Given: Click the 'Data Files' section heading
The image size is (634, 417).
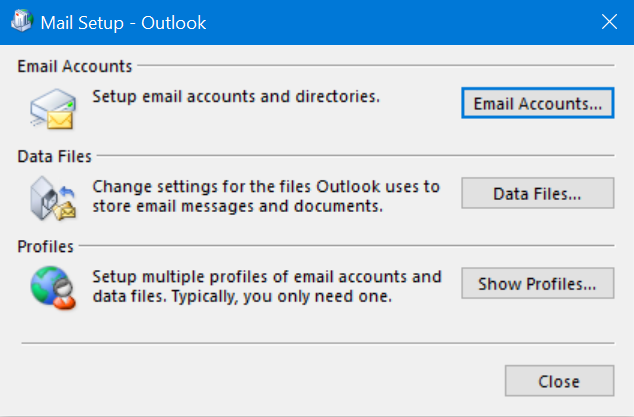Looking at the screenshot, I should tap(55, 157).
